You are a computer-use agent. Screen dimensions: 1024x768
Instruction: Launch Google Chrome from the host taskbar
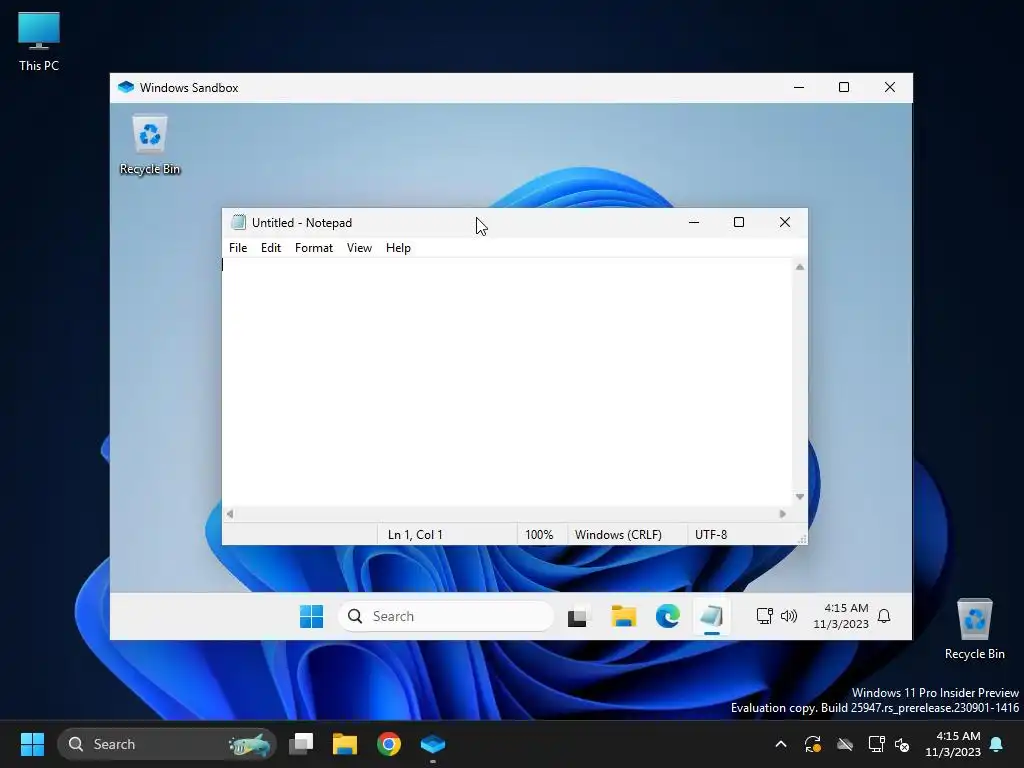coord(389,744)
